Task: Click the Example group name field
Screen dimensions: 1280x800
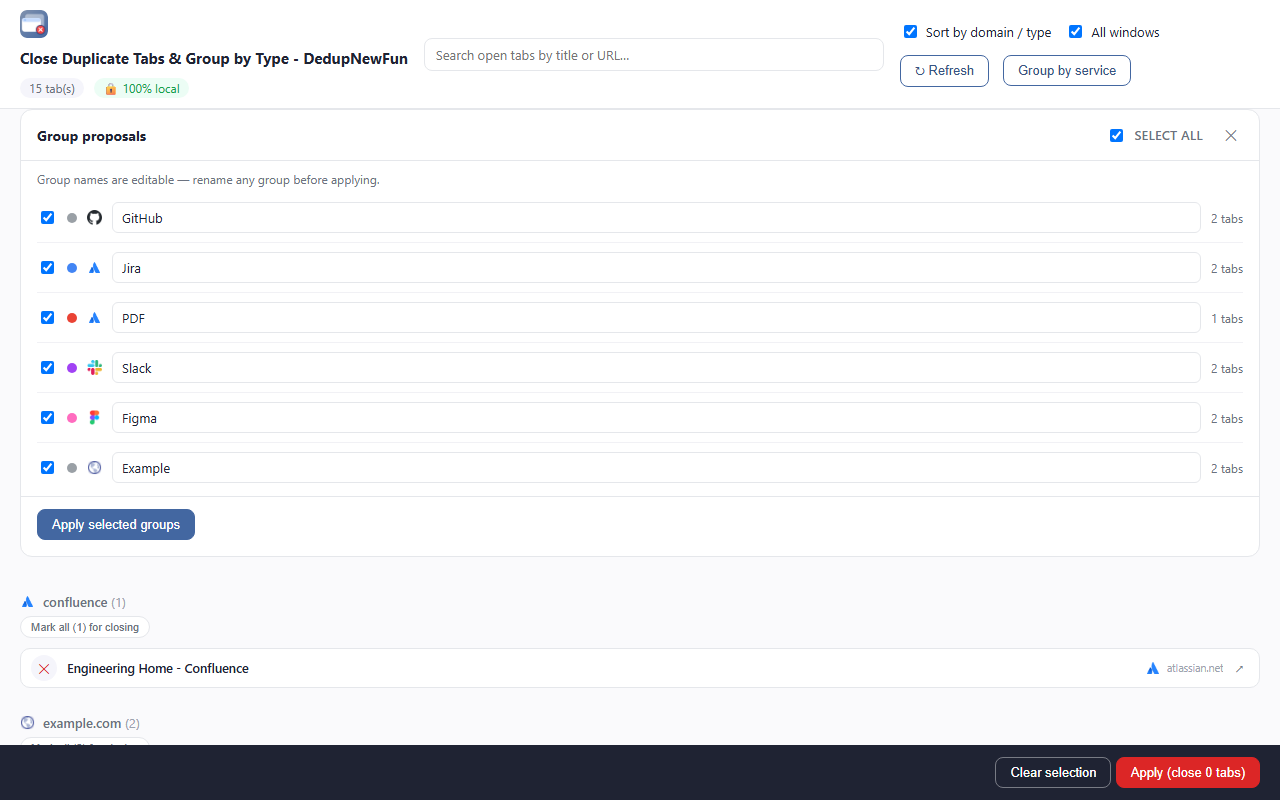Action: tap(656, 468)
